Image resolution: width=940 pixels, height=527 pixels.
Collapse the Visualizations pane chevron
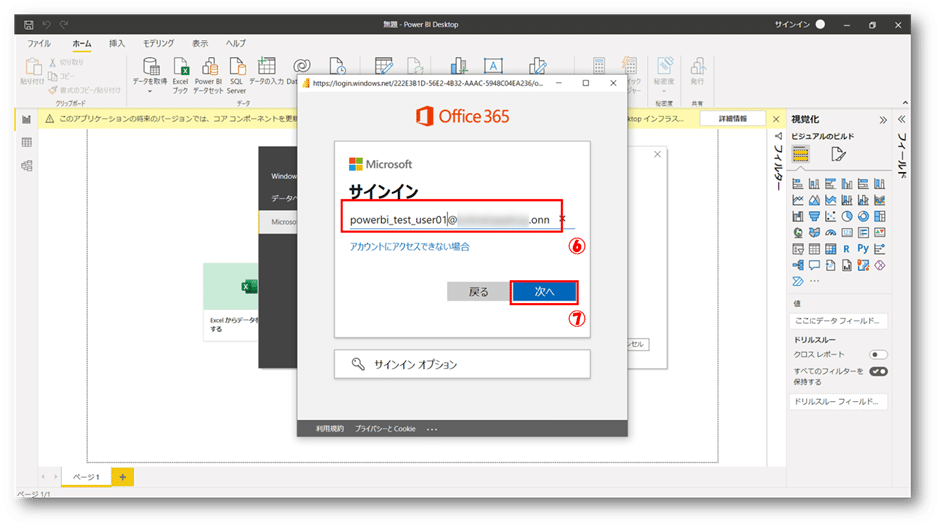click(882, 120)
